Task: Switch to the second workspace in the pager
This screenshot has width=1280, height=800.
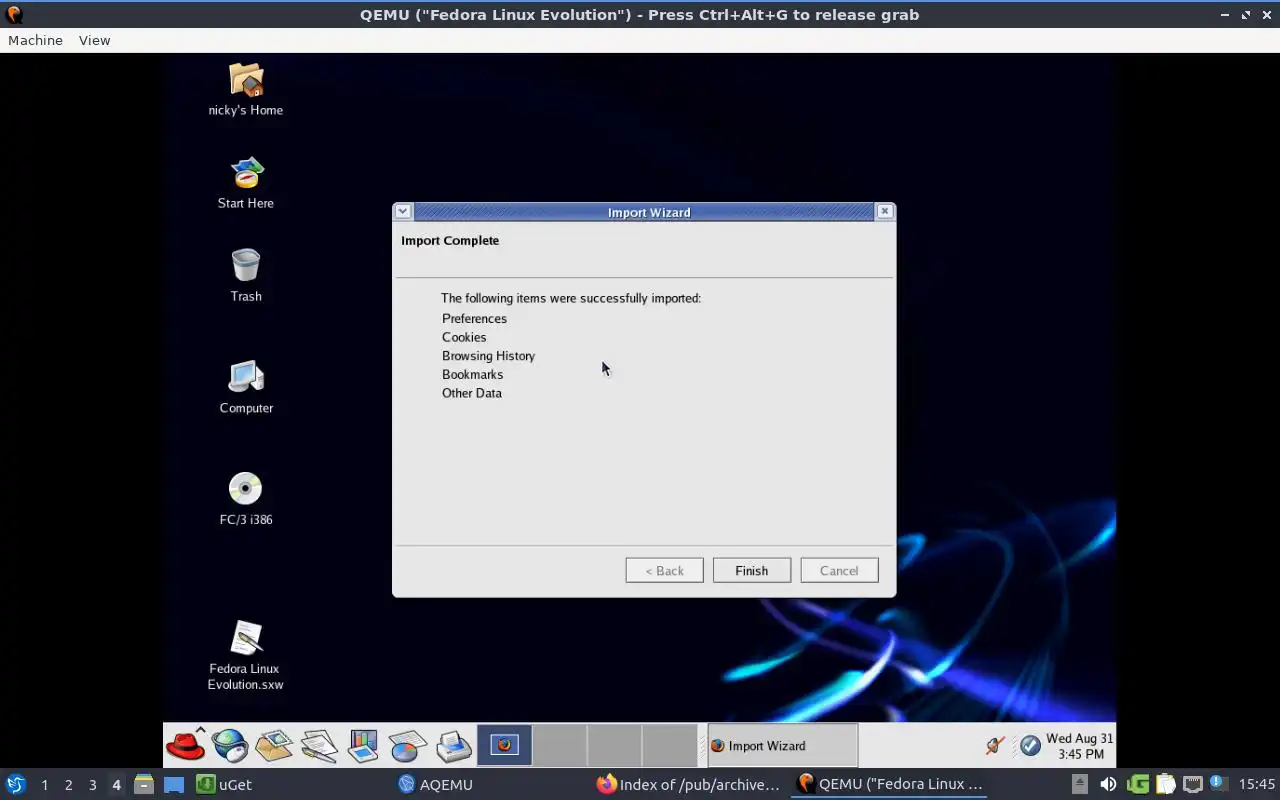Action: pos(559,745)
